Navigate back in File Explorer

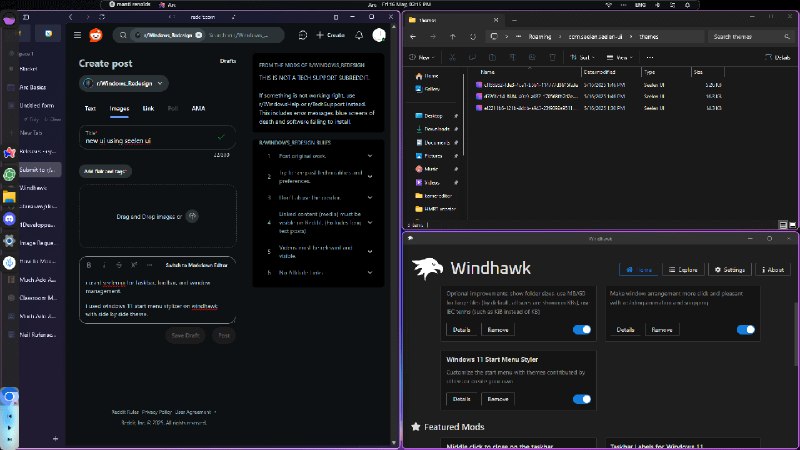[x=413, y=37]
